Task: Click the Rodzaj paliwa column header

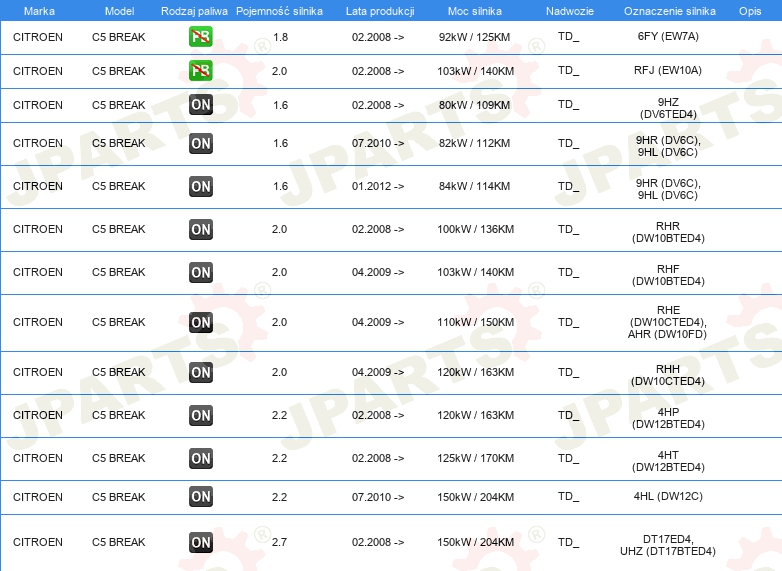Action: pyautogui.click(x=194, y=11)
